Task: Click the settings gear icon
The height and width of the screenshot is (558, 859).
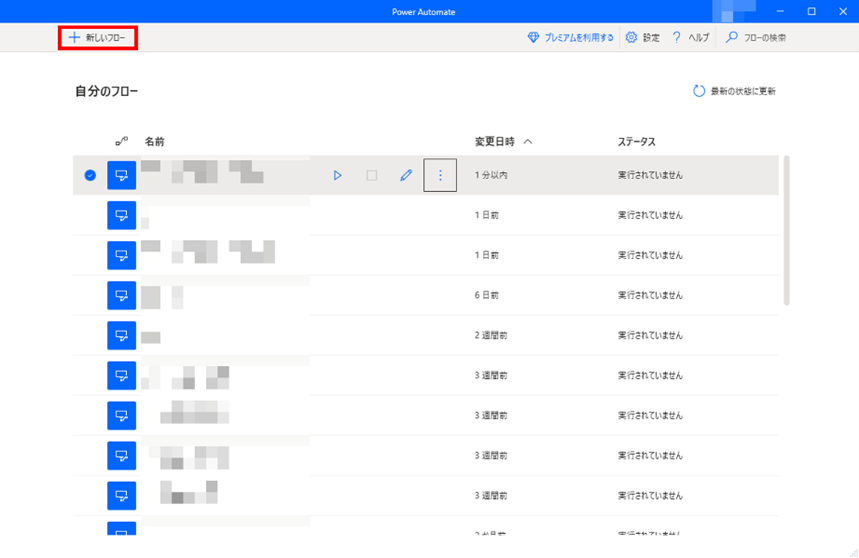Action: click(x=631, y=37)
